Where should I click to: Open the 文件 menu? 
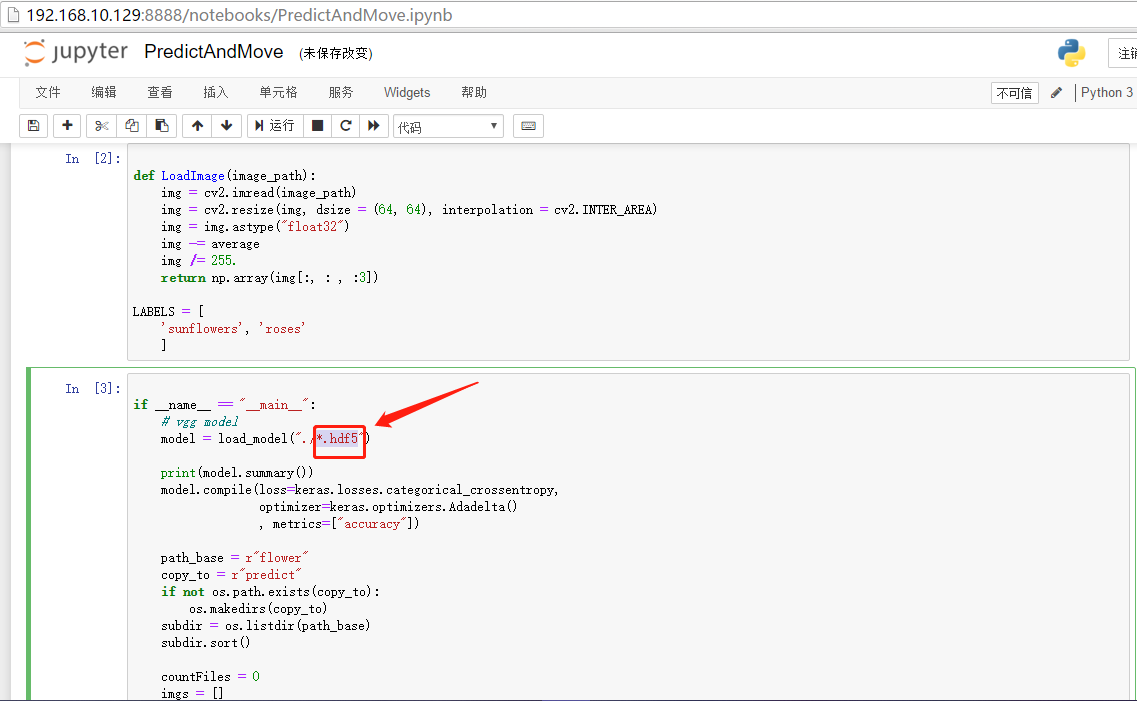coord(47,92)
